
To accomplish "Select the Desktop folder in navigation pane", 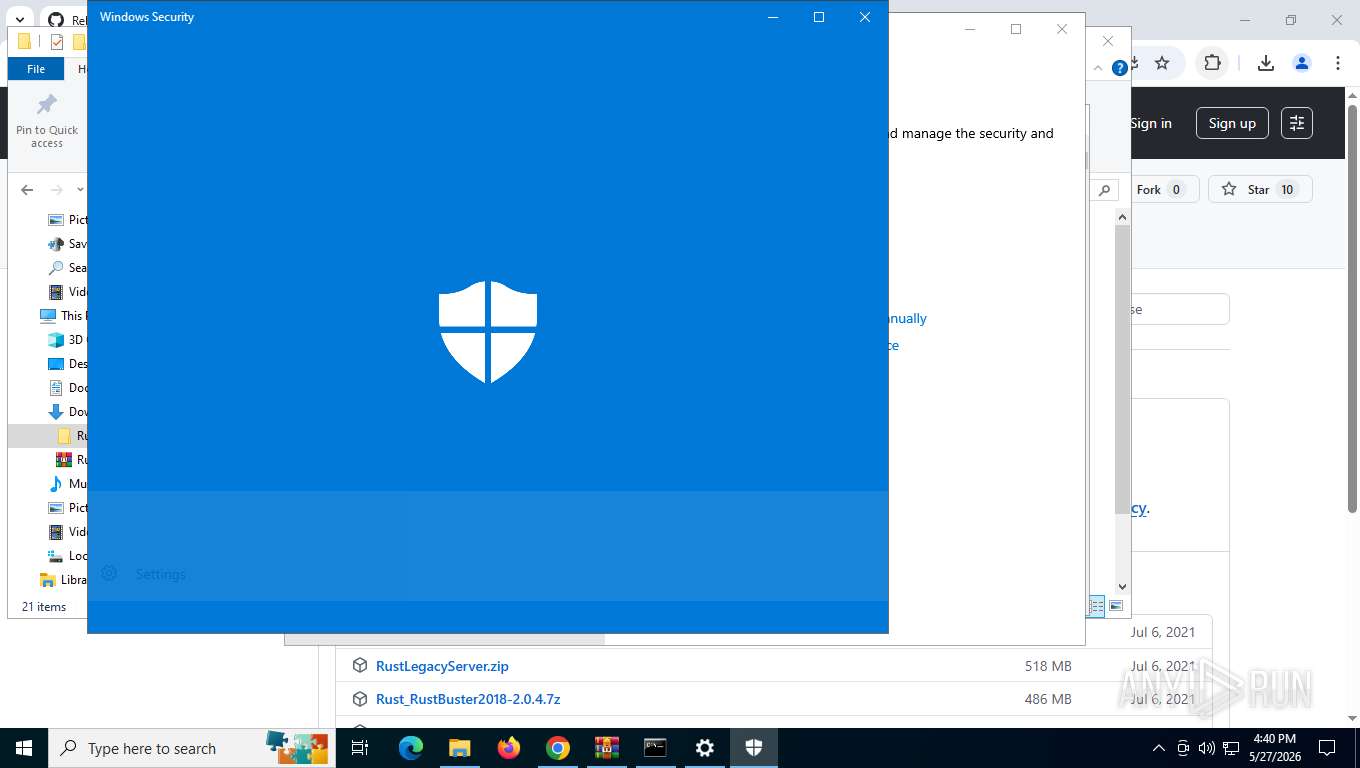I will [x=68, y=363].
